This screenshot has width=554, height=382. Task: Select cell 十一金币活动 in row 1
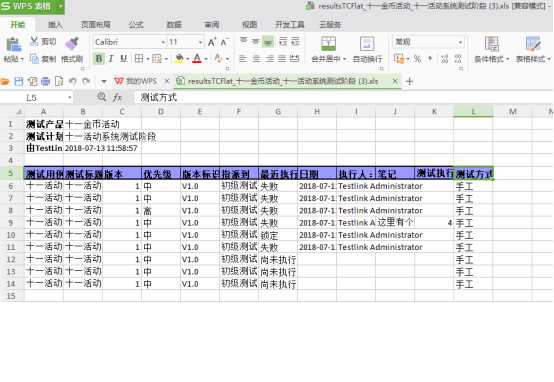(83, 124)
